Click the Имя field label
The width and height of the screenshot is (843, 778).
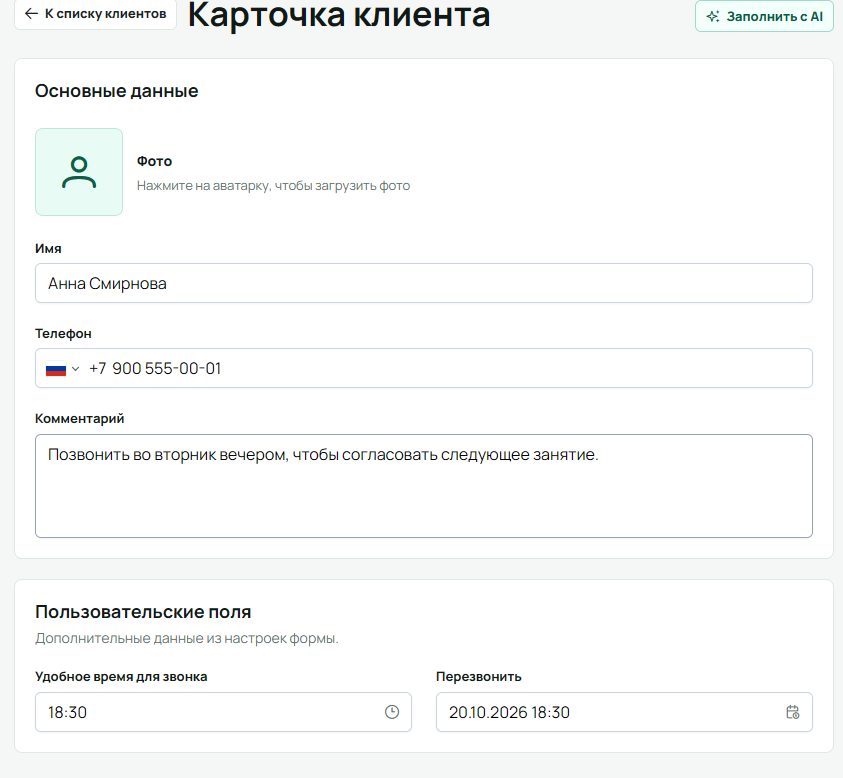[48, 249]
